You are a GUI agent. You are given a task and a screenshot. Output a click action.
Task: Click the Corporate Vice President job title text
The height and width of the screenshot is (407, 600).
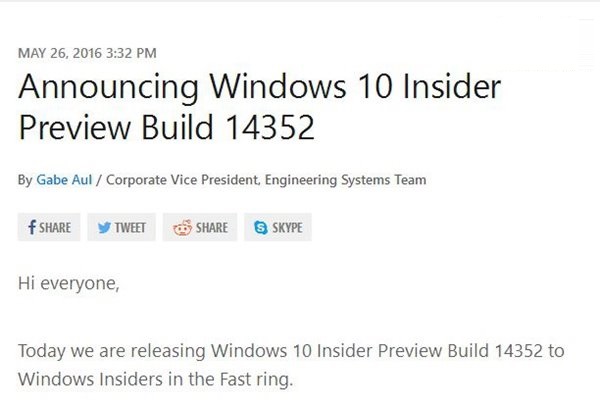click(x=182, y=180)
